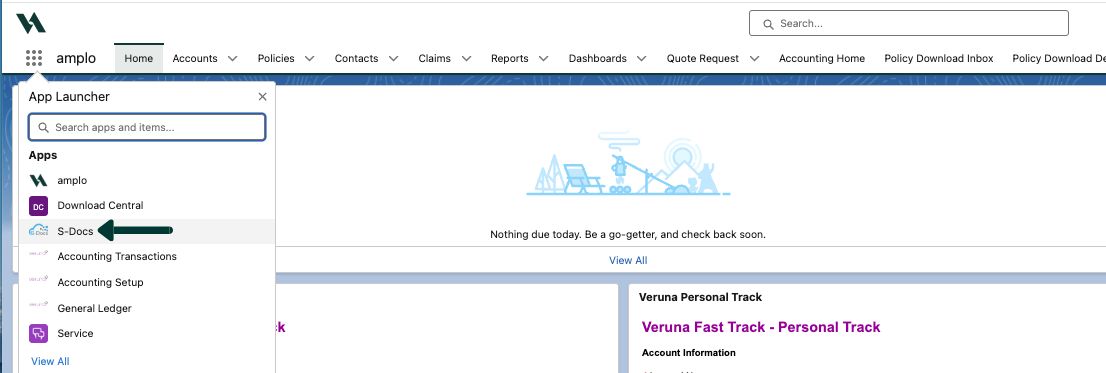
Task: Expand the Reports tab dropdown chevron
Action: [x=543, y=59]
